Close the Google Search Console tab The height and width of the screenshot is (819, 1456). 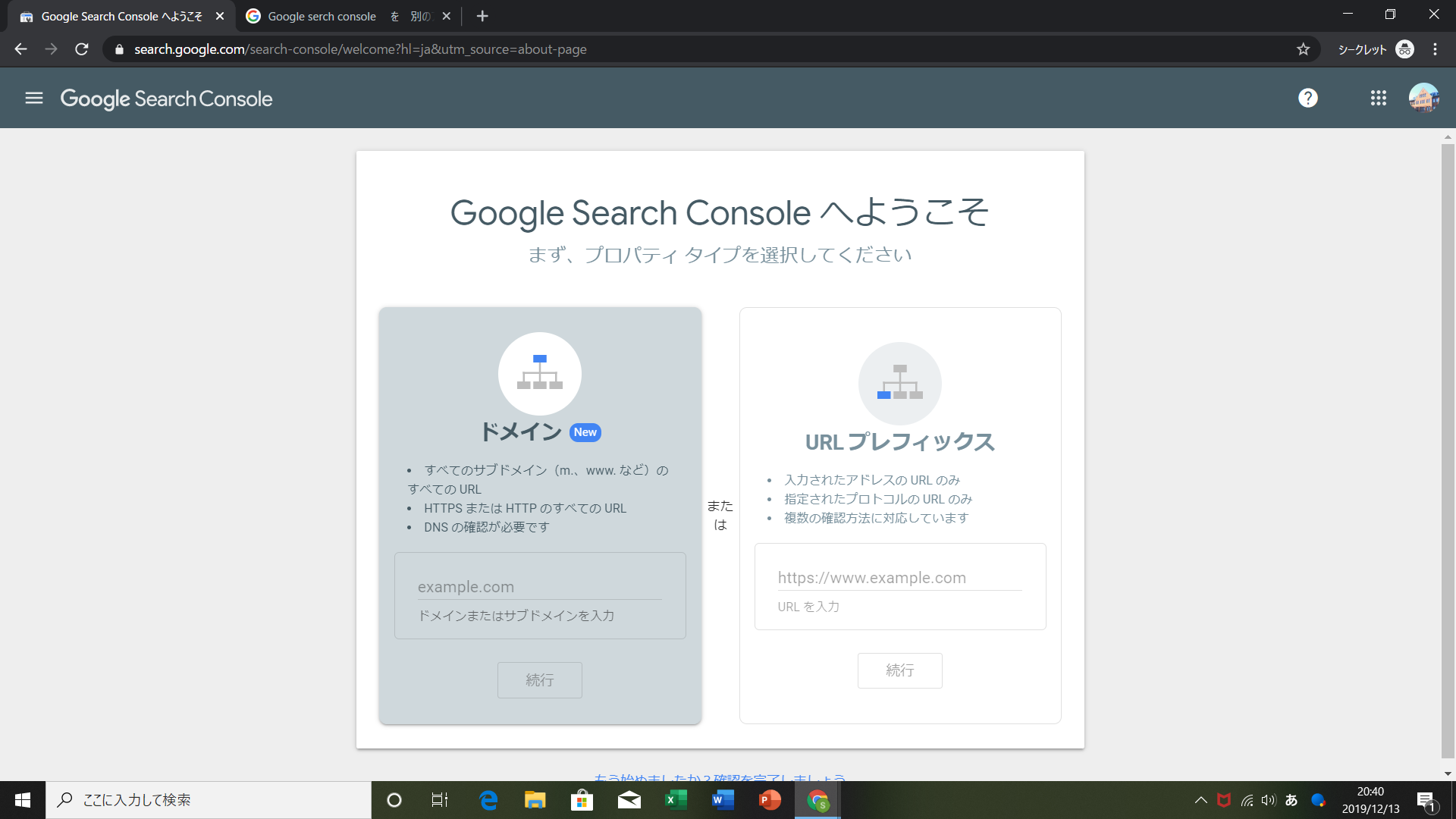pyautogui.click(x=220, y=16)
